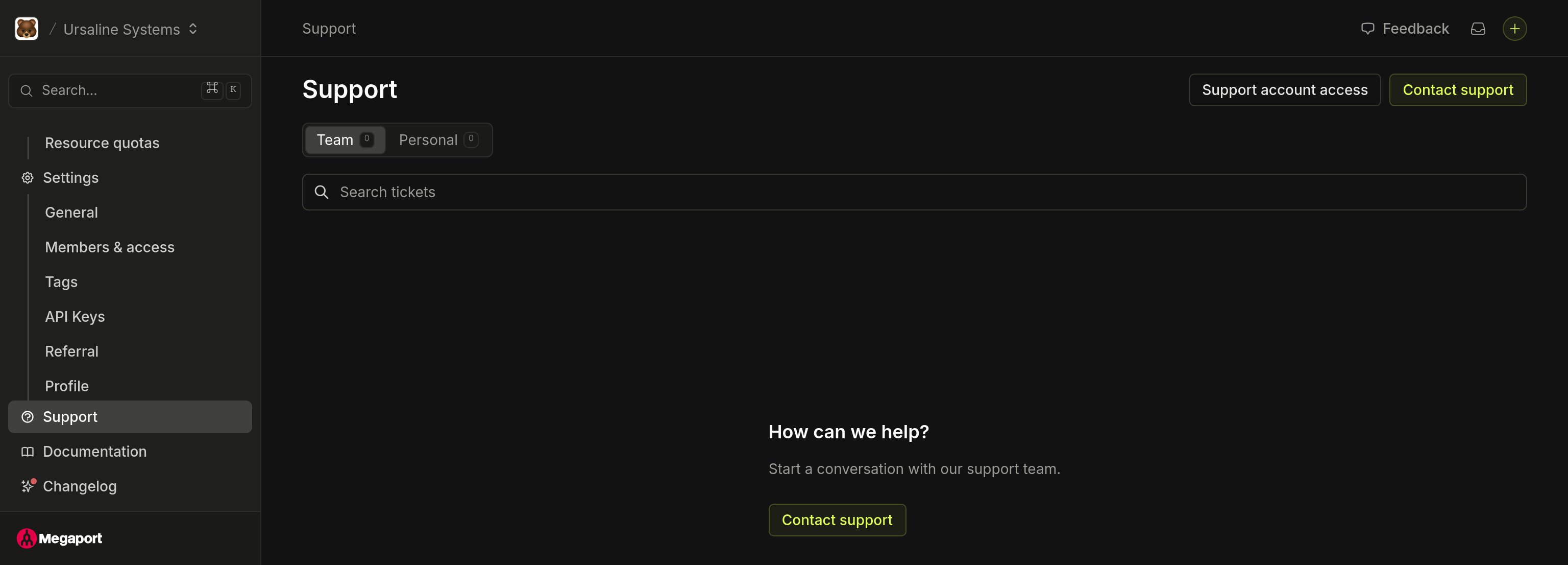
Task: Click the Team tab count badge
Action: (366, 139)
